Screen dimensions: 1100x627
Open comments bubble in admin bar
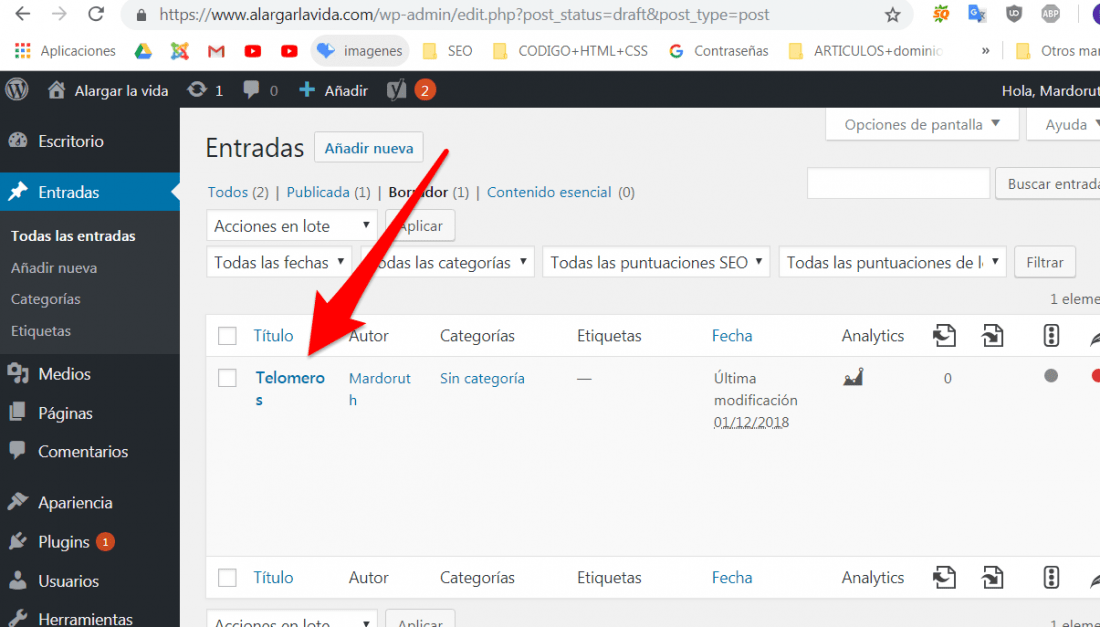pos(260,90)
